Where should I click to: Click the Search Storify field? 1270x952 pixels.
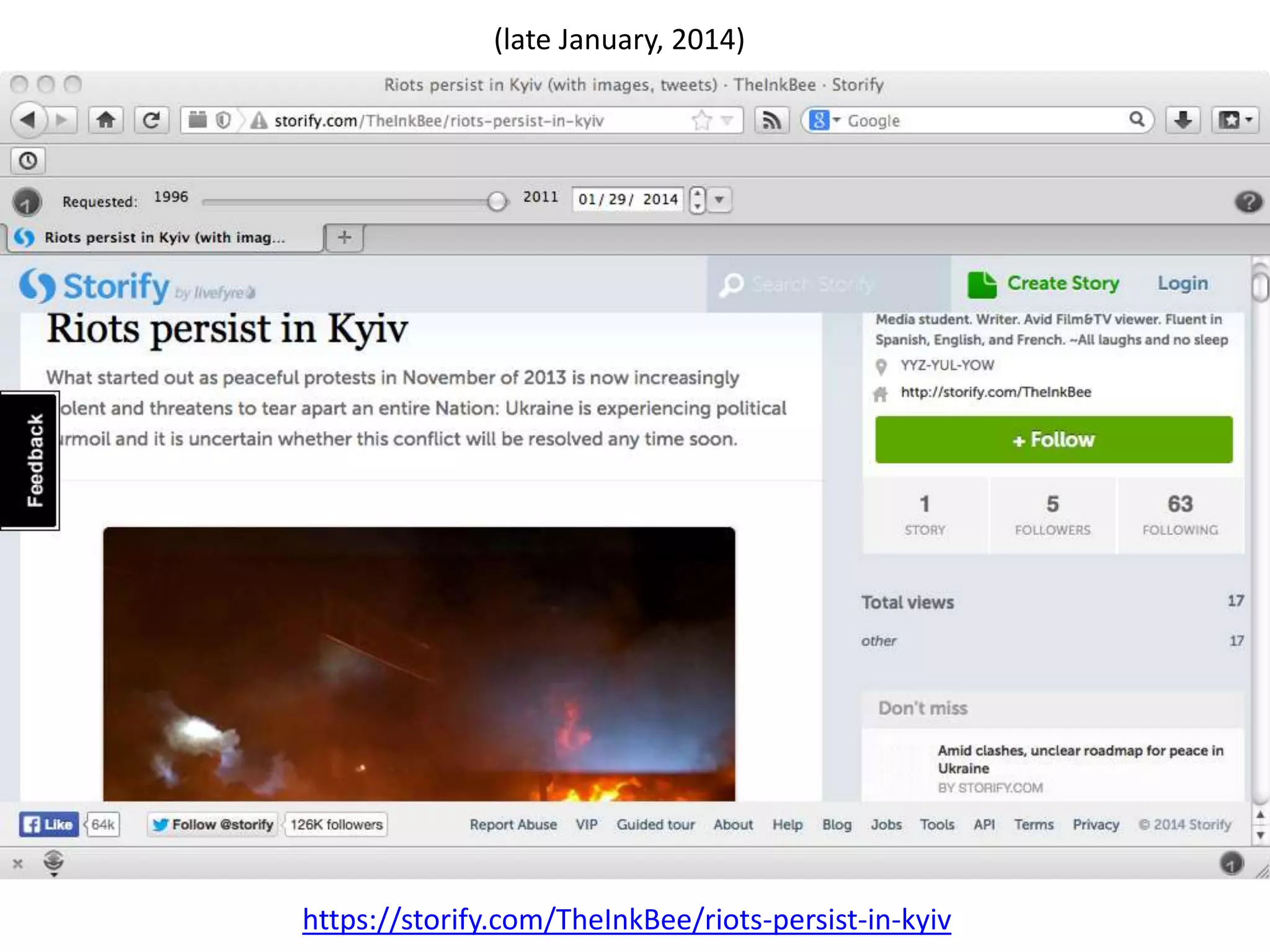coord(828,284)
